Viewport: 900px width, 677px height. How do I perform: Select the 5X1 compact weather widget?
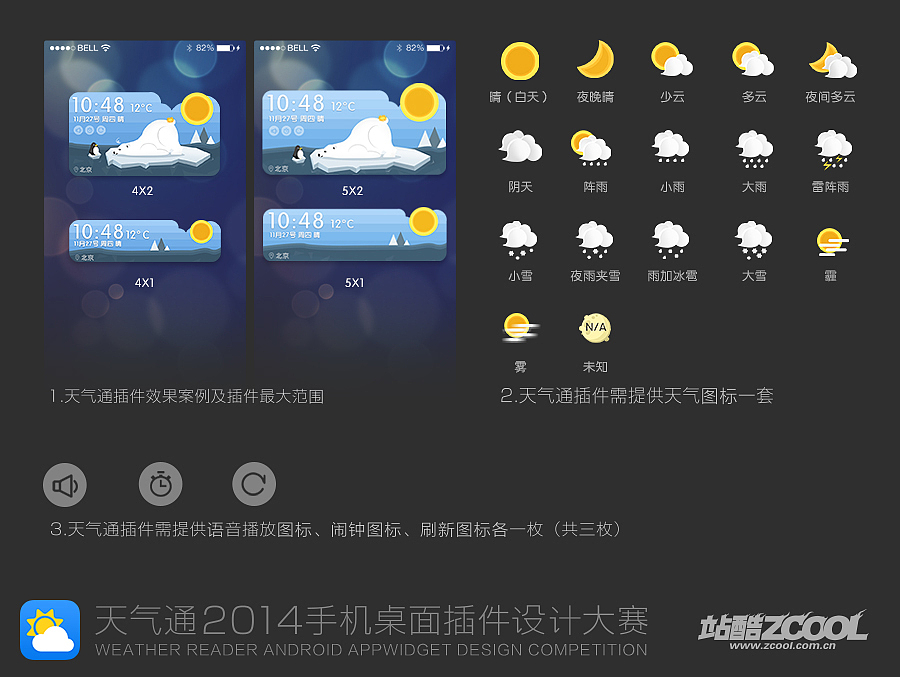[354, 235]
